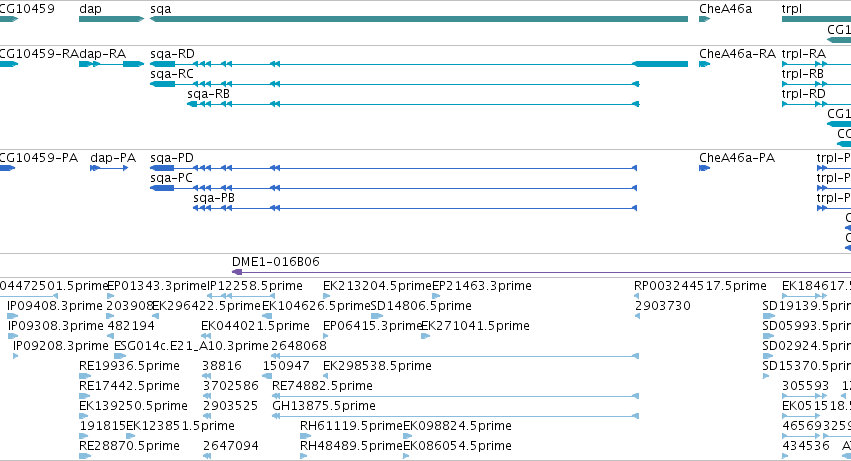Select the 150947 EST label

[x=286, y=366]
